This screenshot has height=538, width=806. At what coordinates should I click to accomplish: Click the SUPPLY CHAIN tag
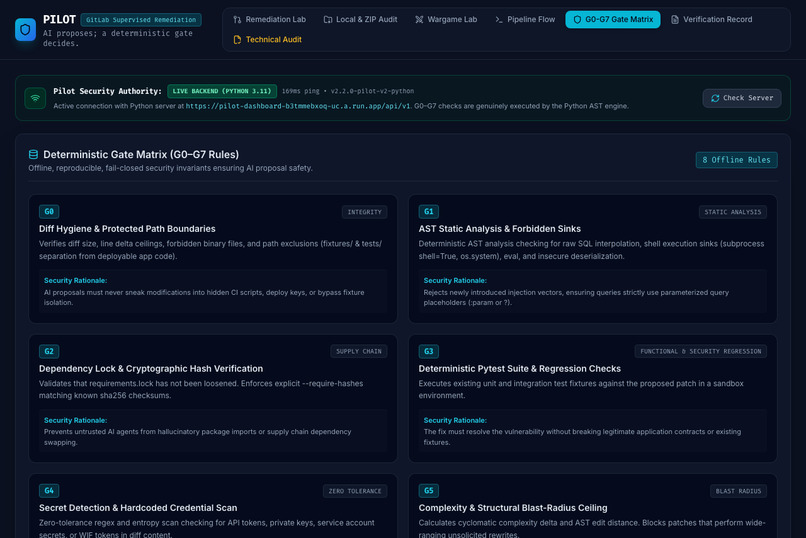[x=359, y=351]
